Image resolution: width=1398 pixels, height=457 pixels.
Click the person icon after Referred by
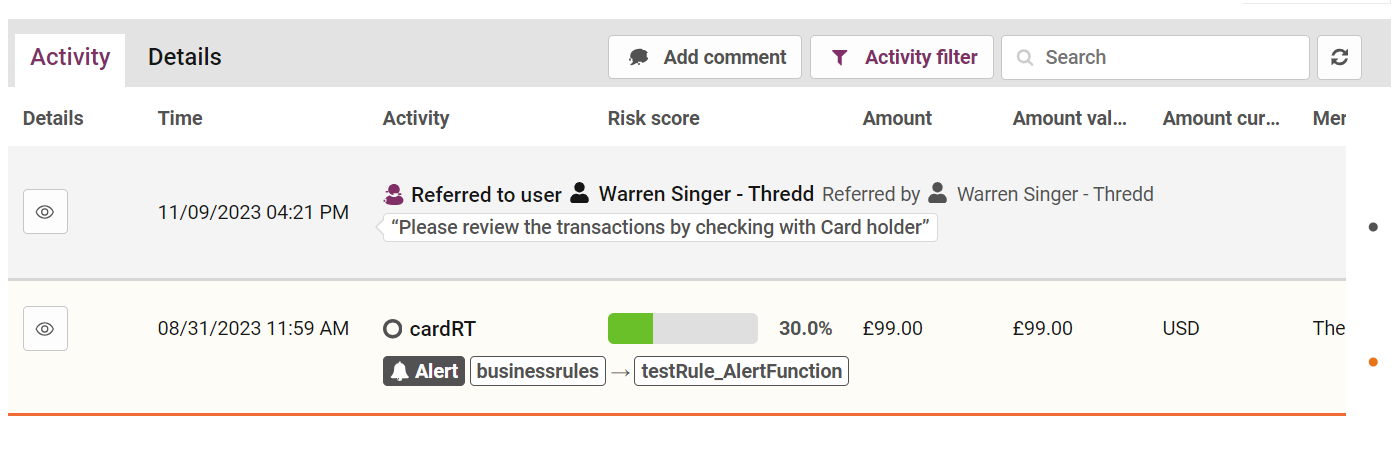pyautogui.click(x=938, y=193)
